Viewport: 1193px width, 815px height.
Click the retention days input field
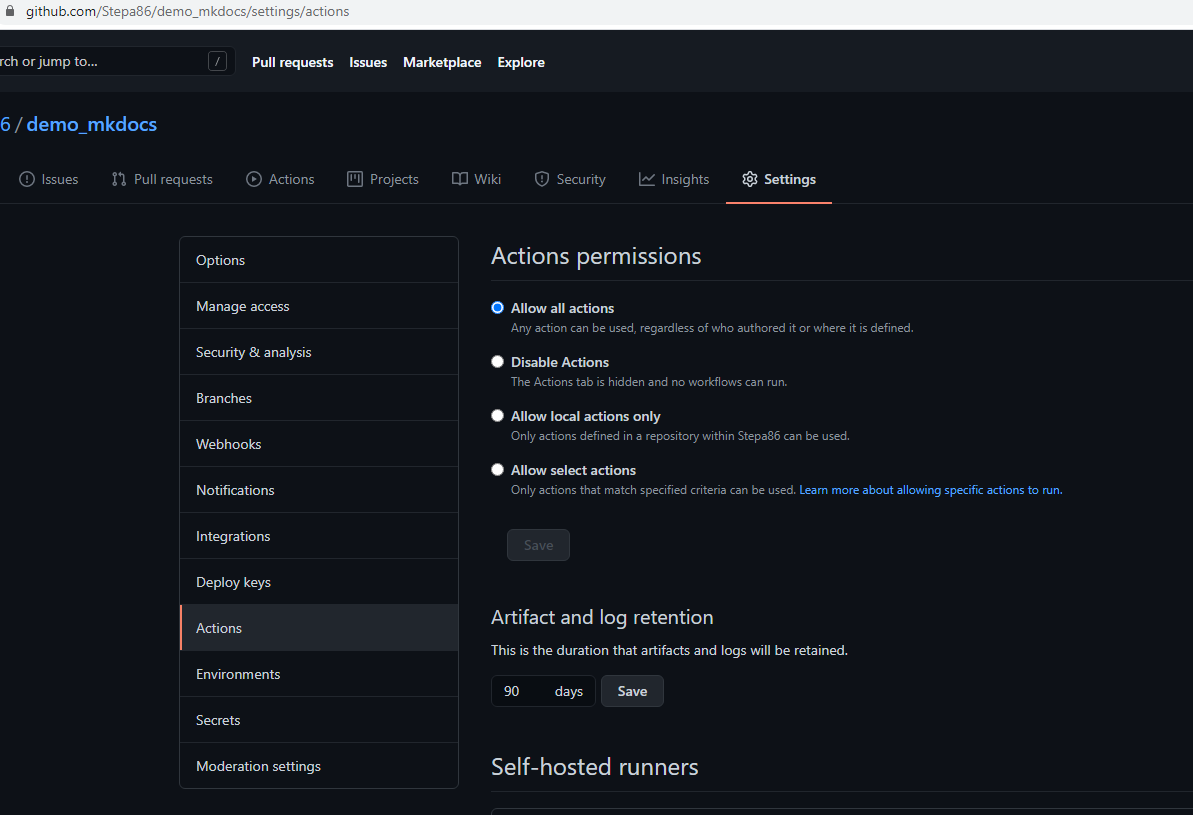(520, 691)
